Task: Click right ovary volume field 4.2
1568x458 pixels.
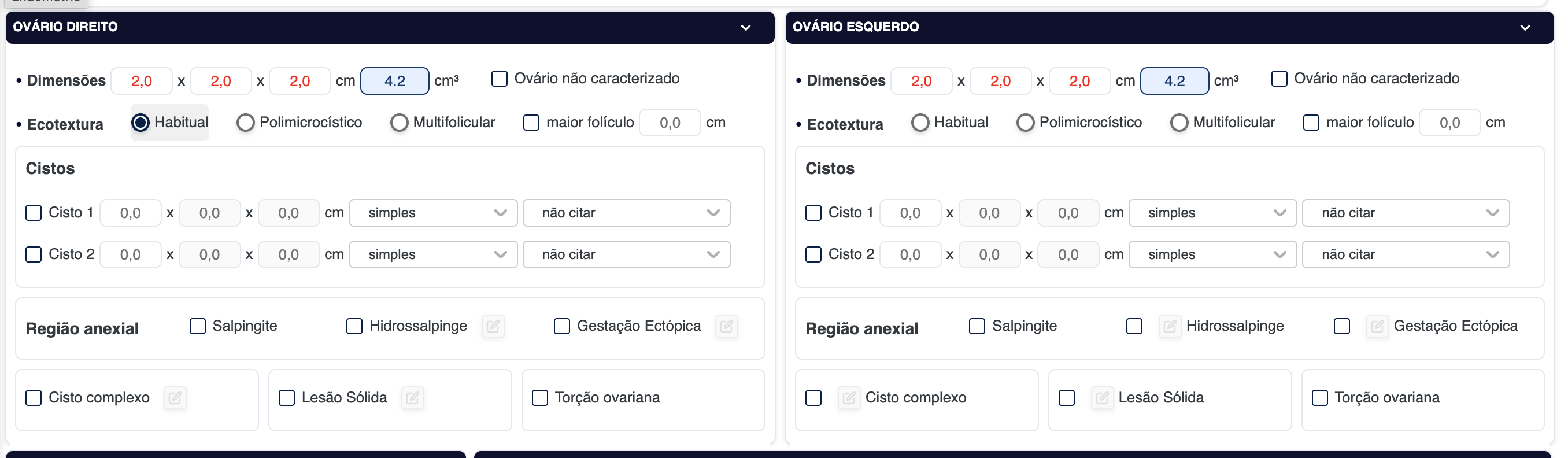Action: [x=394, y=82]
